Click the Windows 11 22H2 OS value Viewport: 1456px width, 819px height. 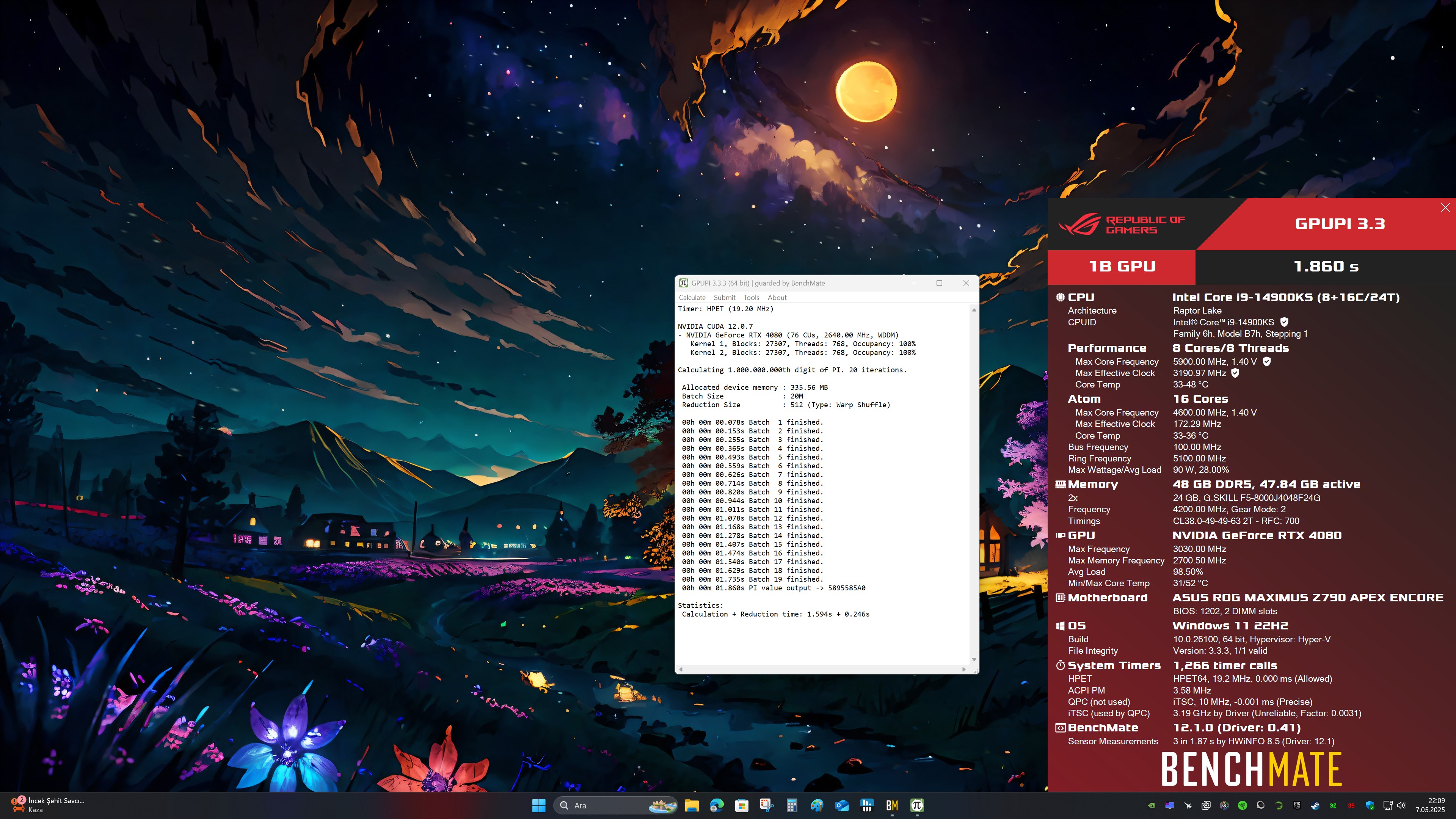(1230, 626)
